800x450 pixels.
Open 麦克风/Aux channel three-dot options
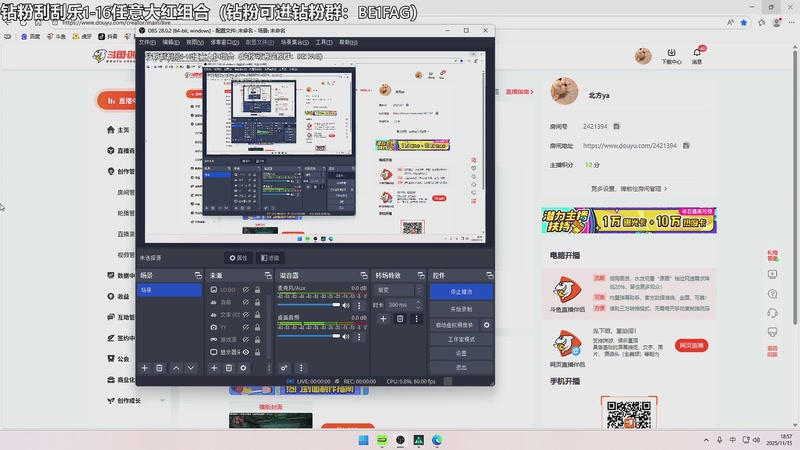[x=359, y=305]
